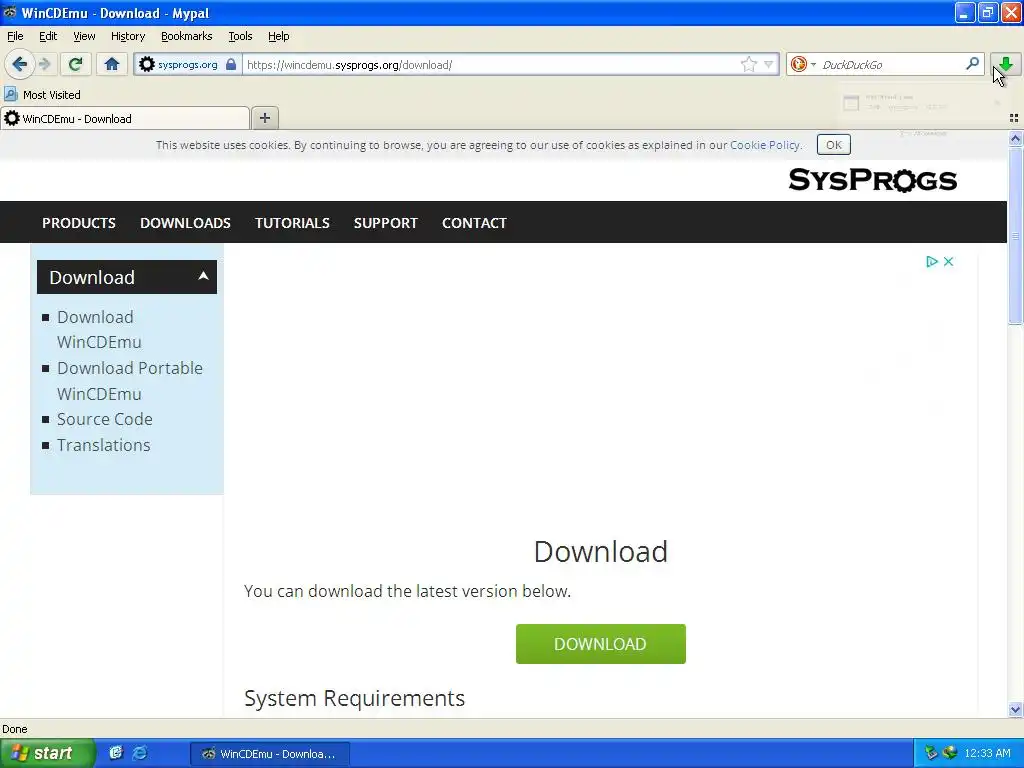Open the Tools menu
The width and height of the screenshot is (1024, 768).
(x=240, y=36)
